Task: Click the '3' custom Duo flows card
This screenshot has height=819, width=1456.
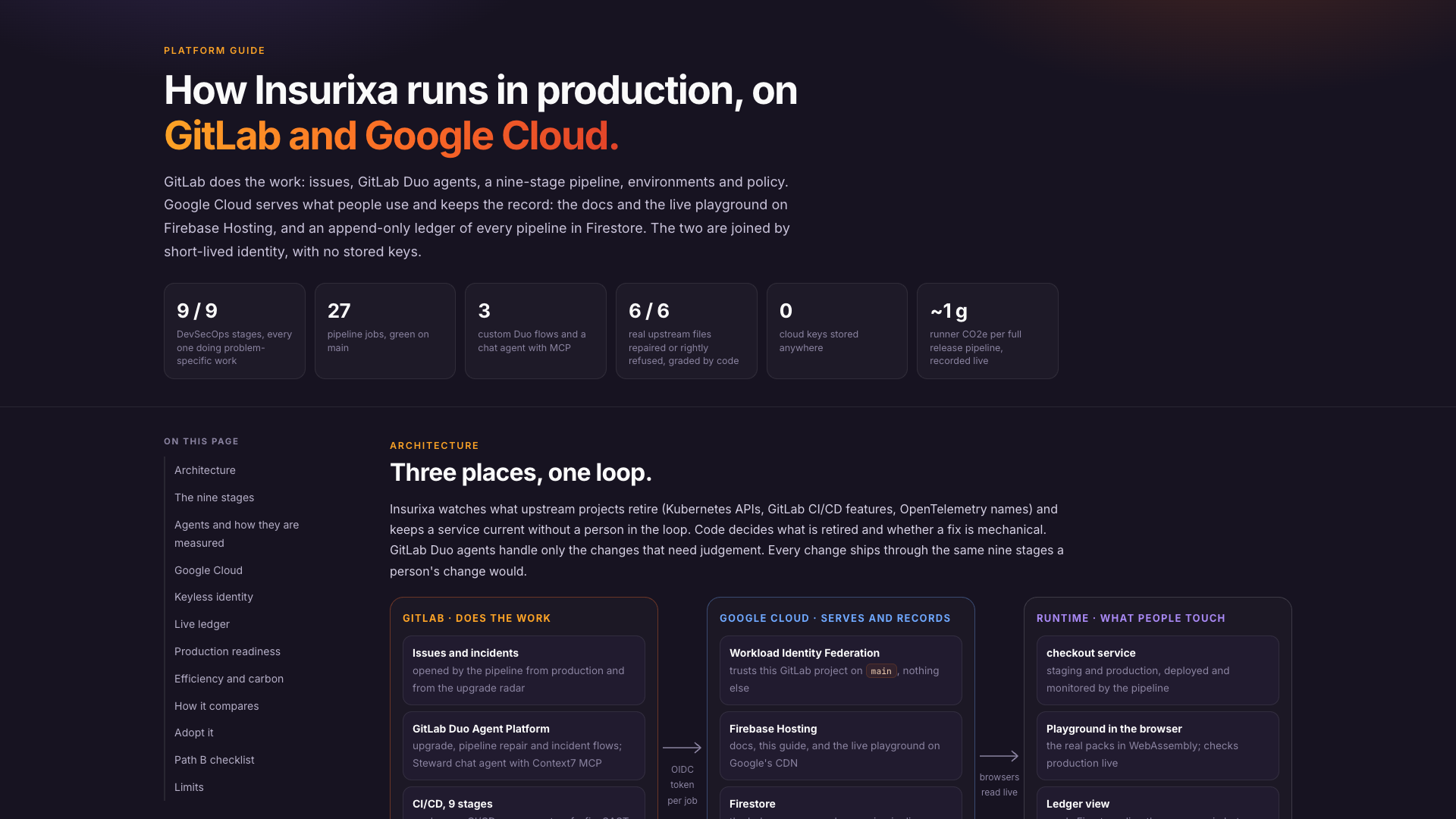Action: point(535,331)
